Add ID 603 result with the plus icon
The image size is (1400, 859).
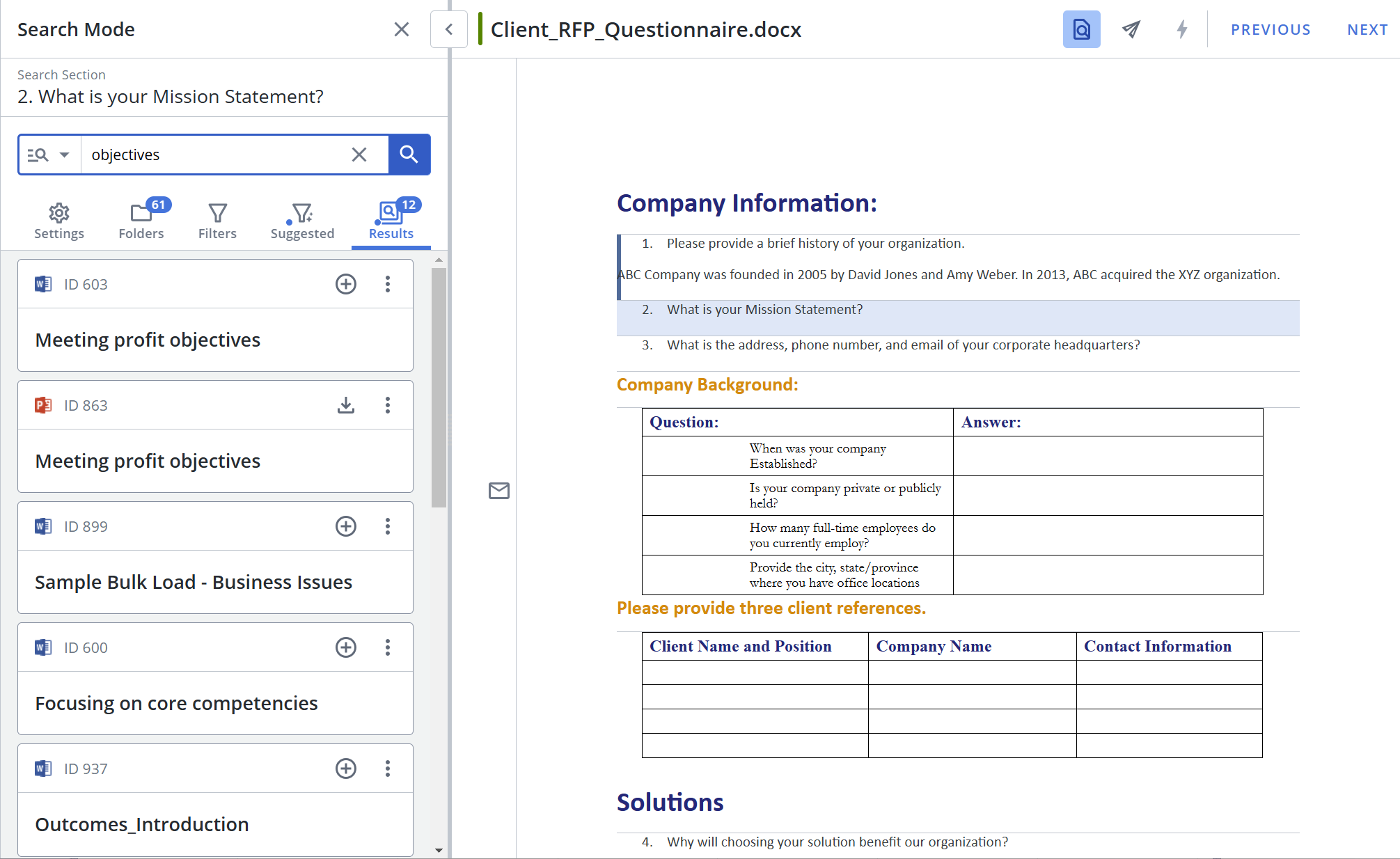[x=346, y=284]
